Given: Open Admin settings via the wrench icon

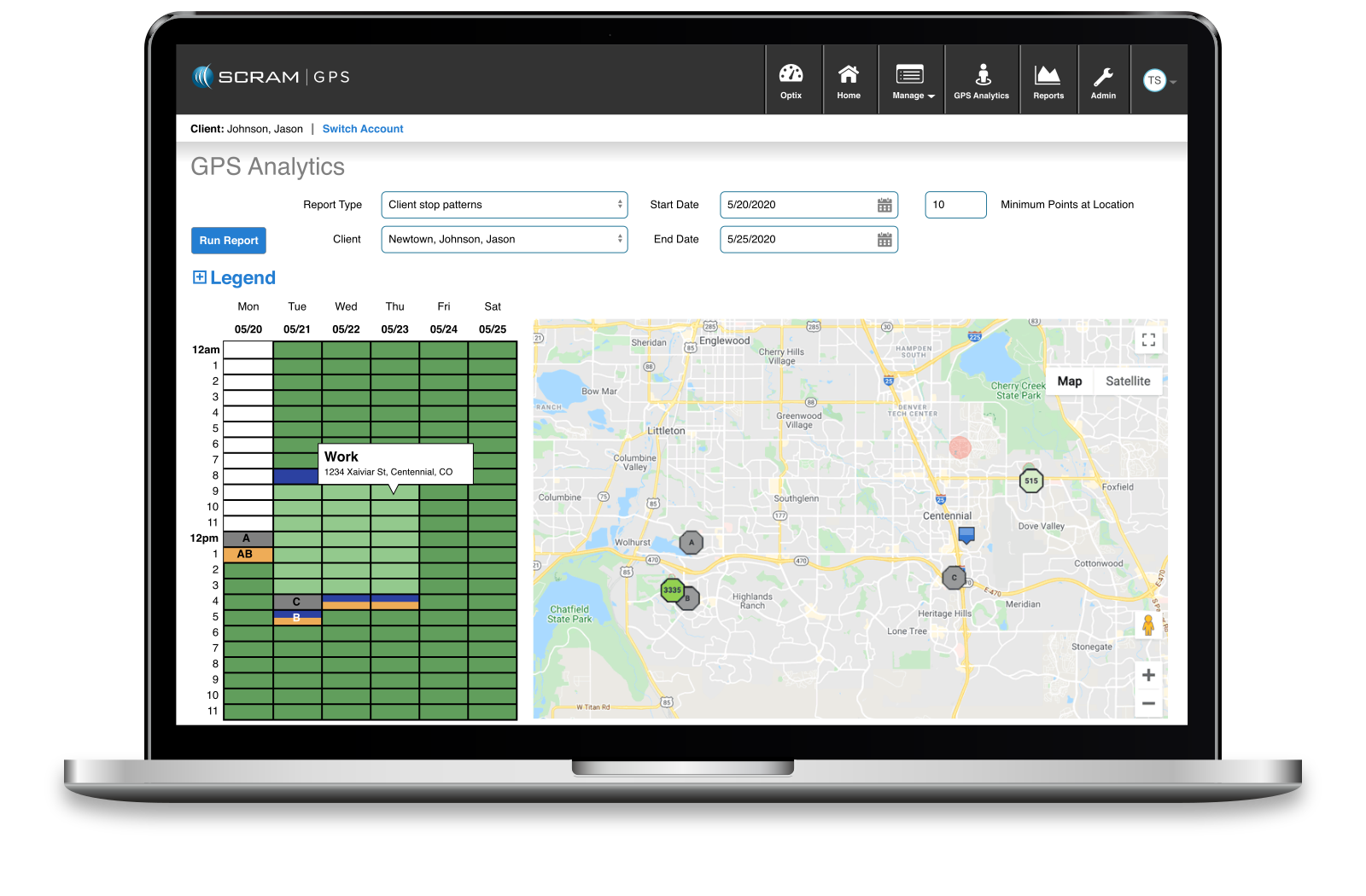Looking at the screenshot, I should tap(1103, 79).
